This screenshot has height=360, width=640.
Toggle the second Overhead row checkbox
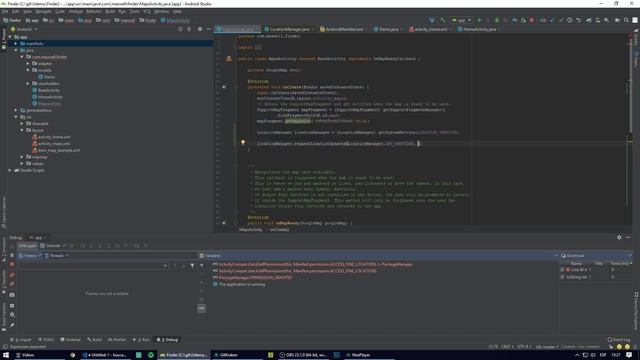(x=562, y=277)
